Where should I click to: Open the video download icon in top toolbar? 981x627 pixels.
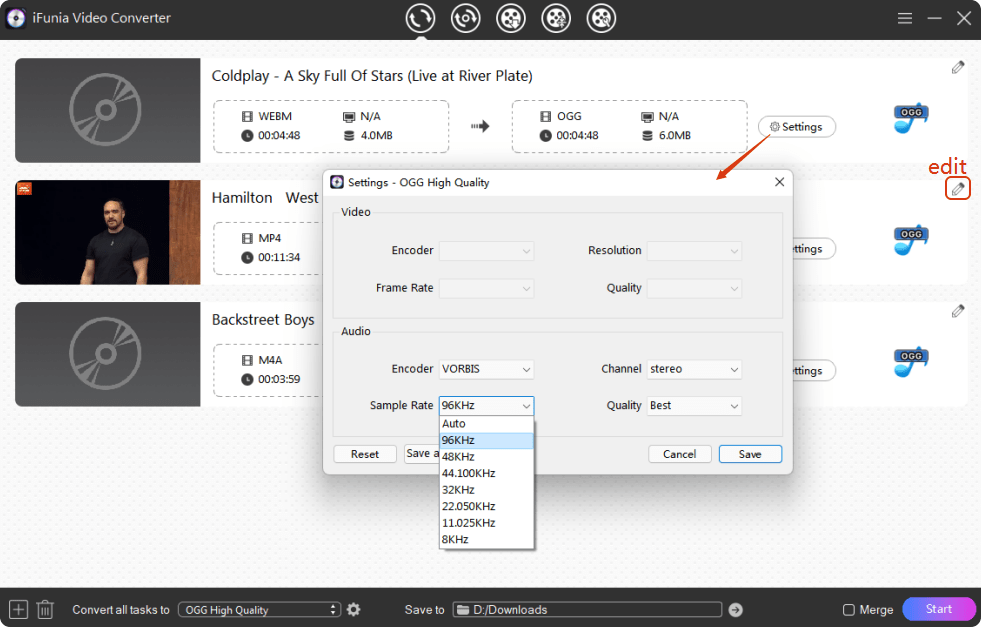point(510,18)
